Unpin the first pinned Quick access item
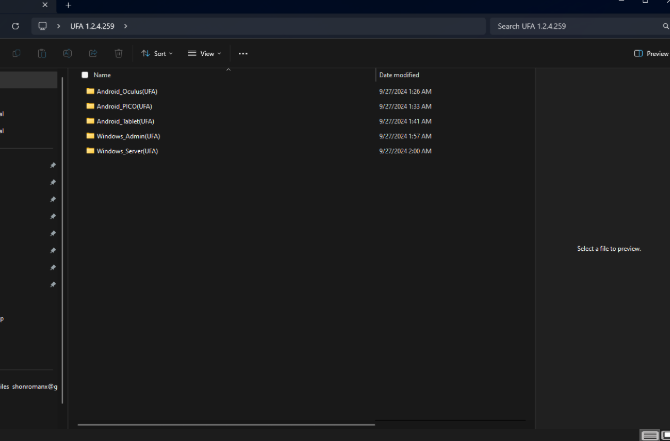670x441 pixels. tap(53, 166)
